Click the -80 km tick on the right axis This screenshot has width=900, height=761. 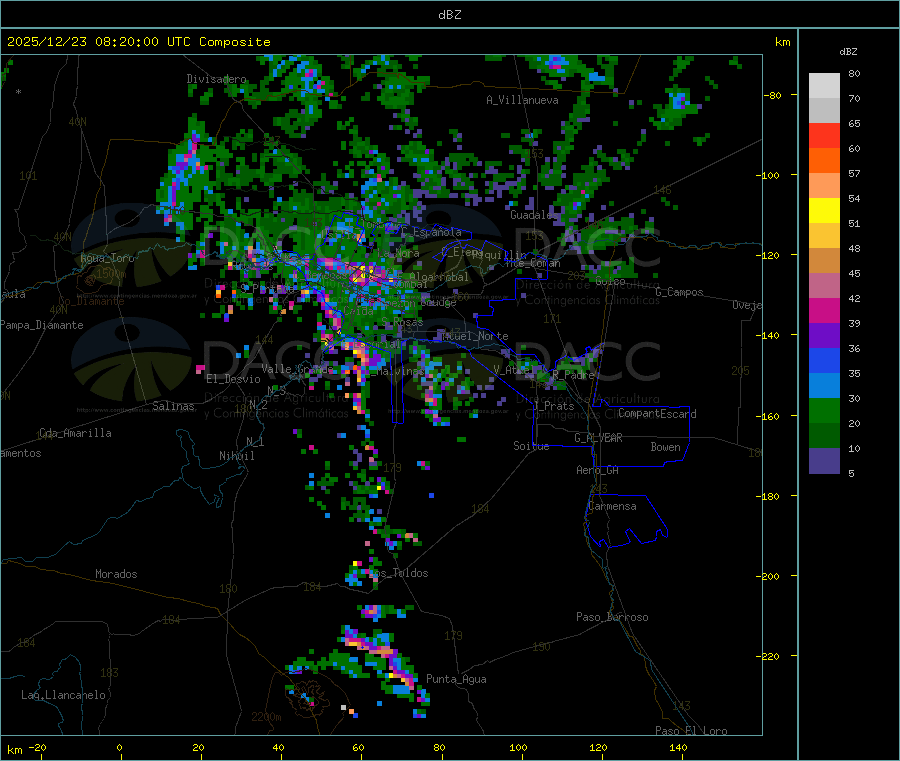773,95
